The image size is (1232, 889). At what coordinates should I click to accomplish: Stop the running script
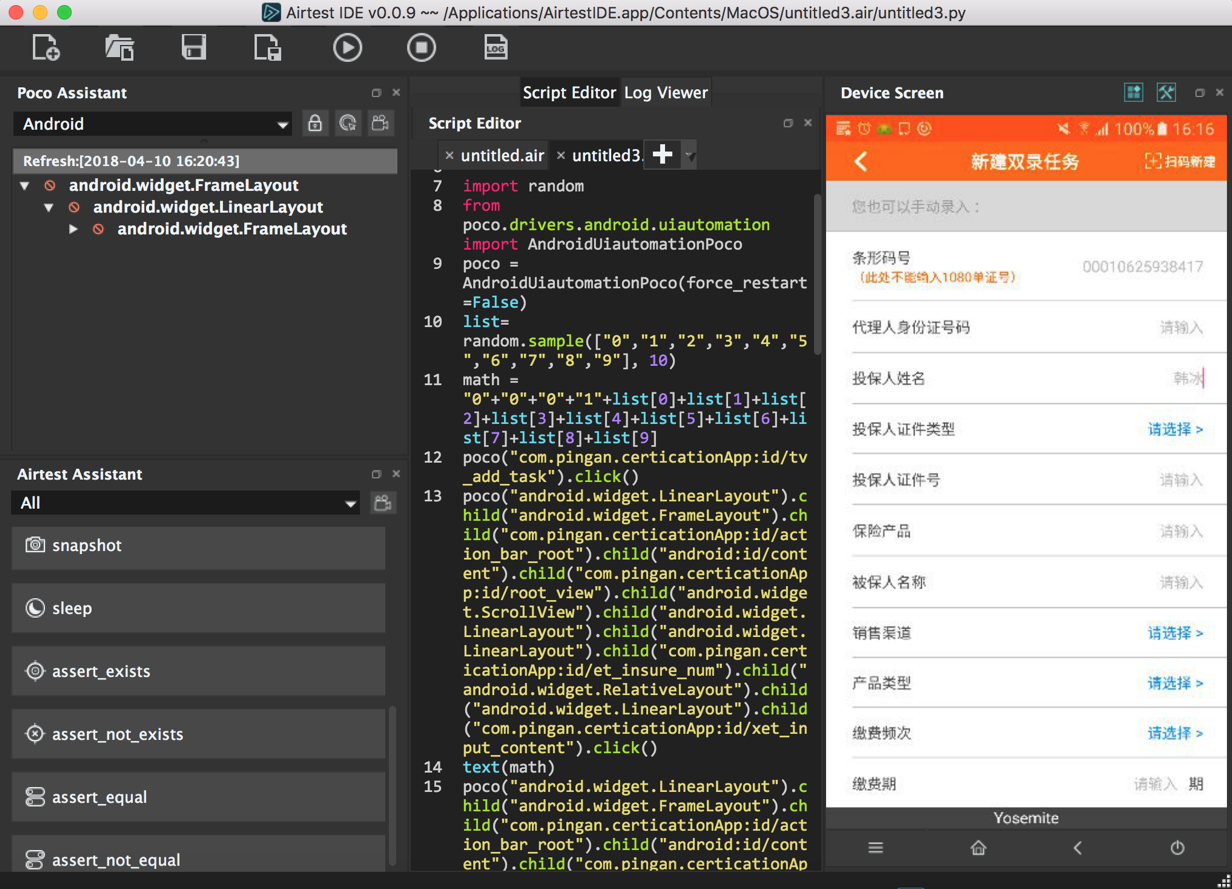pos(421,48)
